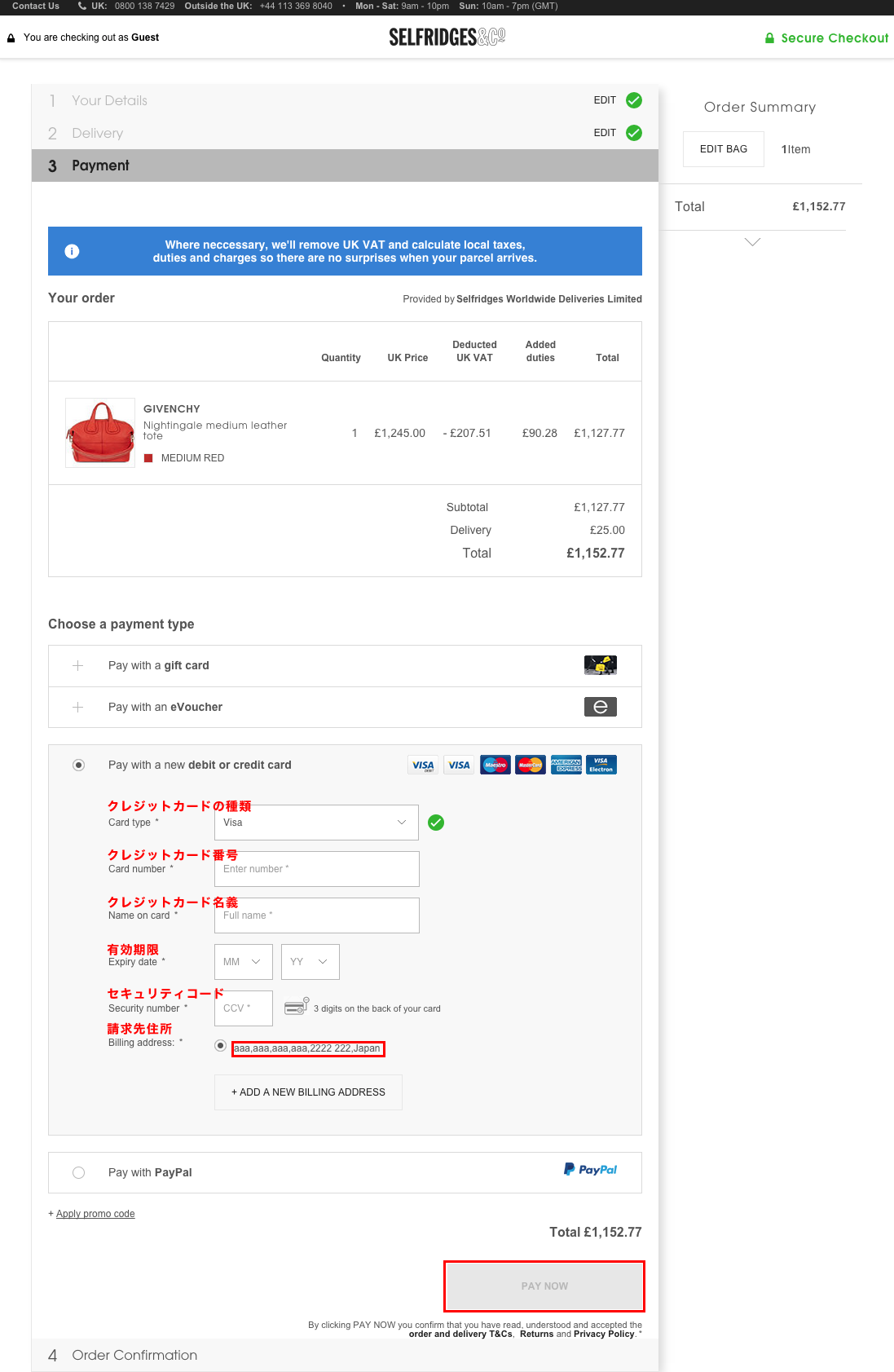The width and height of the screenshot is (894, 1372).
Task: Click the info icon in blue VAT banner
Action: [x=72, y=251]
